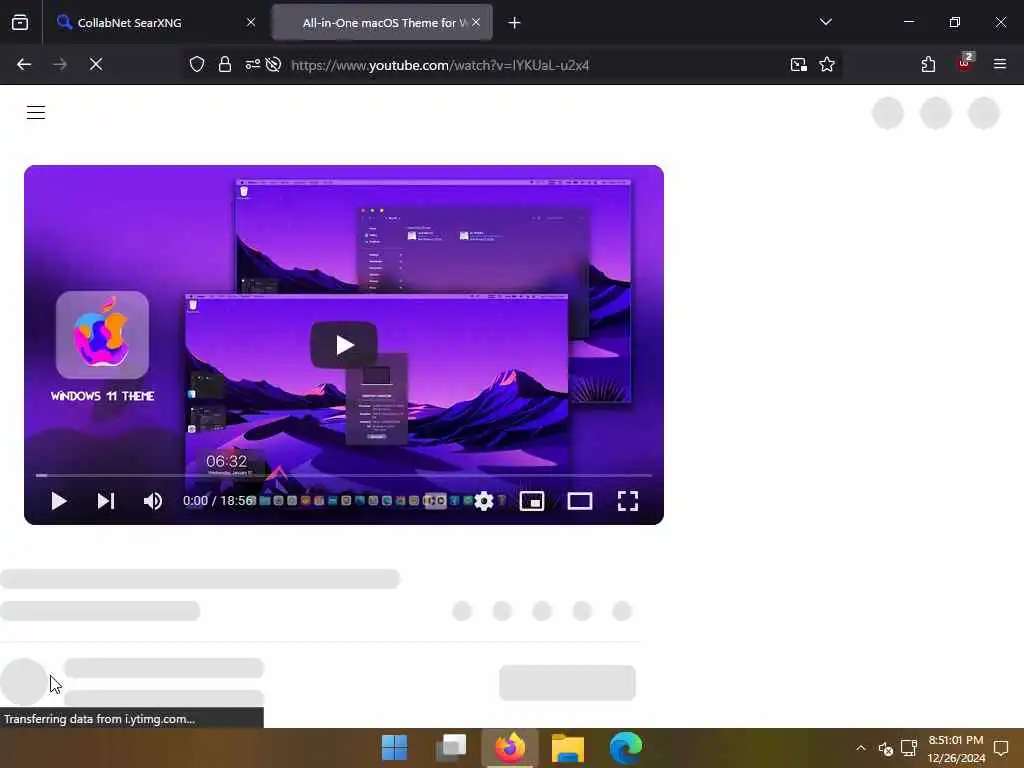Open Firefox View in the tab bar

(x=20, y=23)
